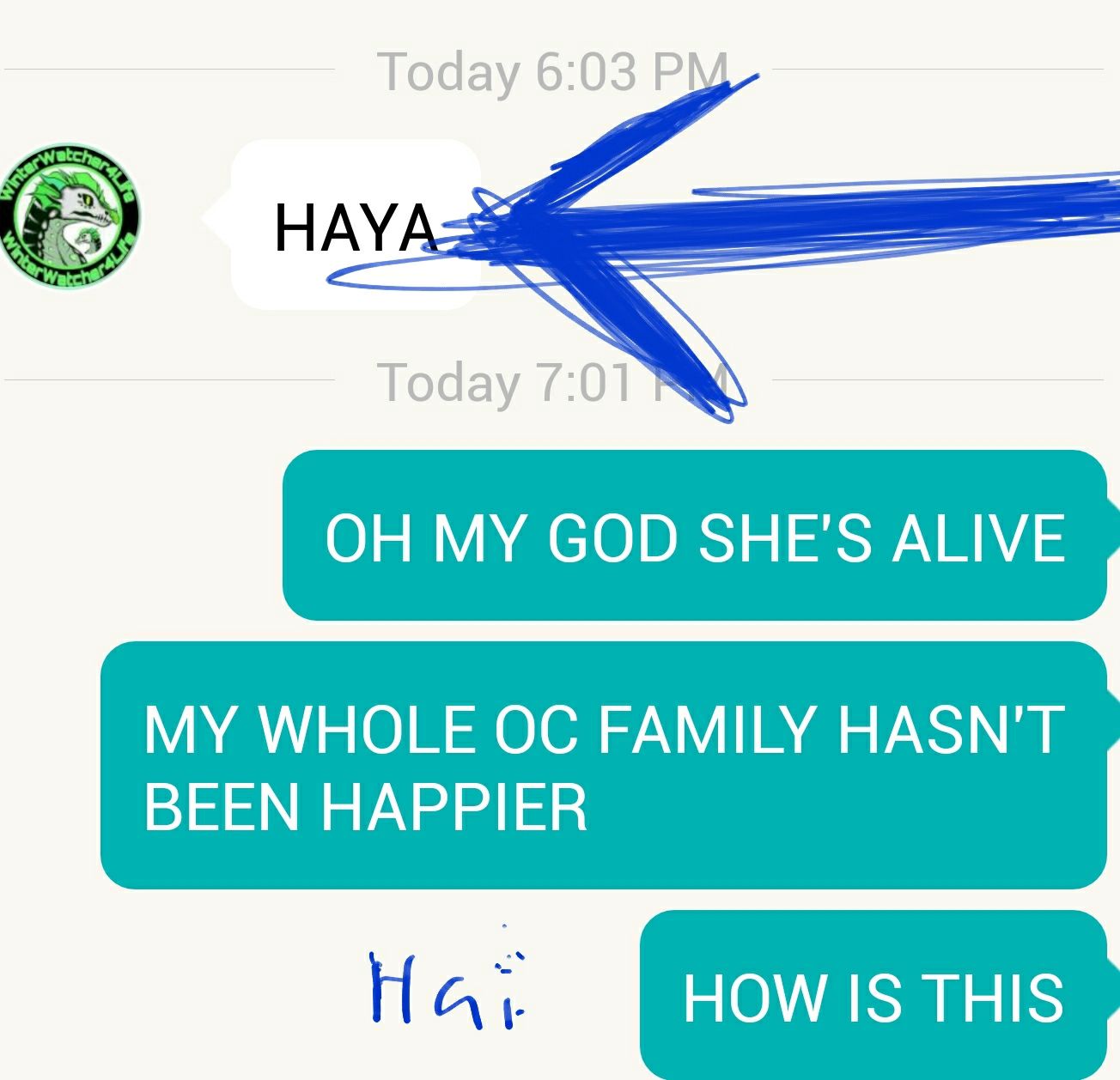
Task: Tap the HAYA bubble's pointed tail
Action: [x=216, y=218]
